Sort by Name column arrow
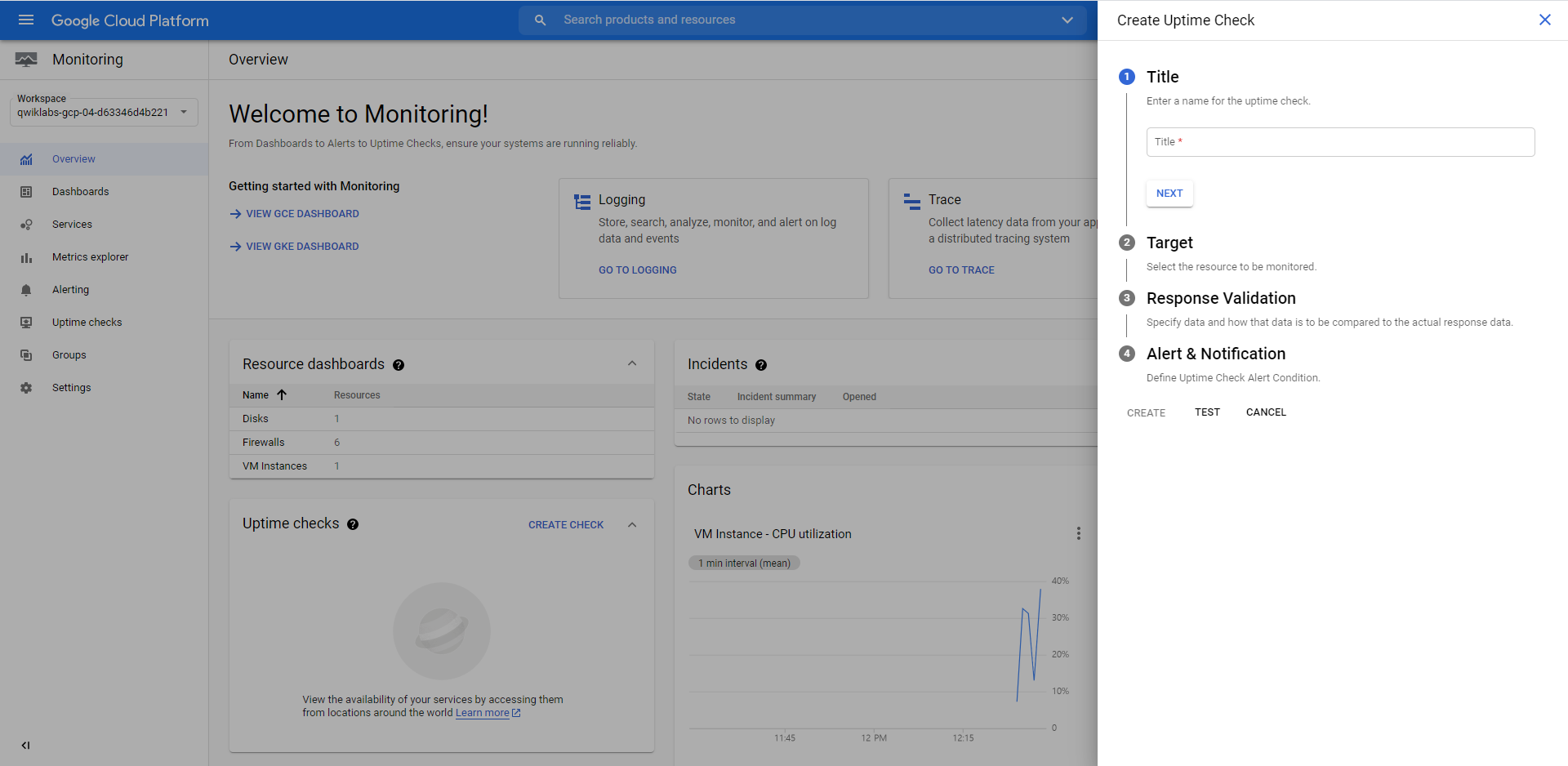 tap(282, 395)
